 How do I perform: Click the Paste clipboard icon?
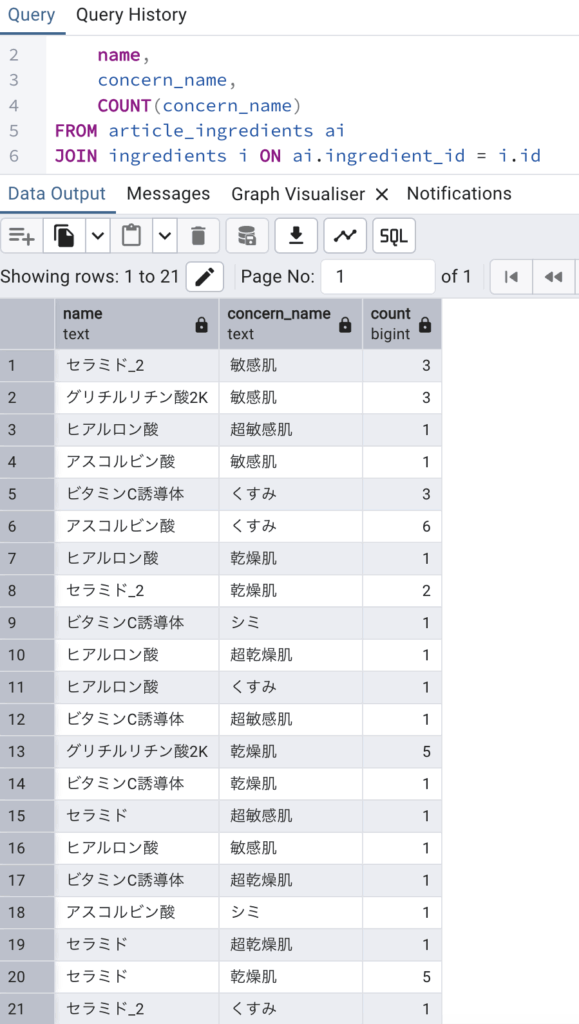[131, 236]
